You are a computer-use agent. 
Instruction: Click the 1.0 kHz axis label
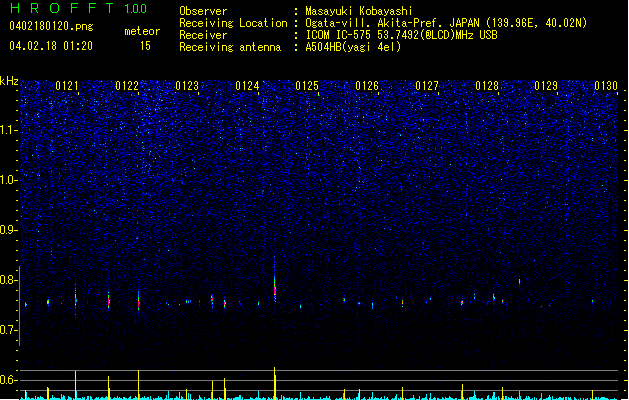tap(9, 180)
